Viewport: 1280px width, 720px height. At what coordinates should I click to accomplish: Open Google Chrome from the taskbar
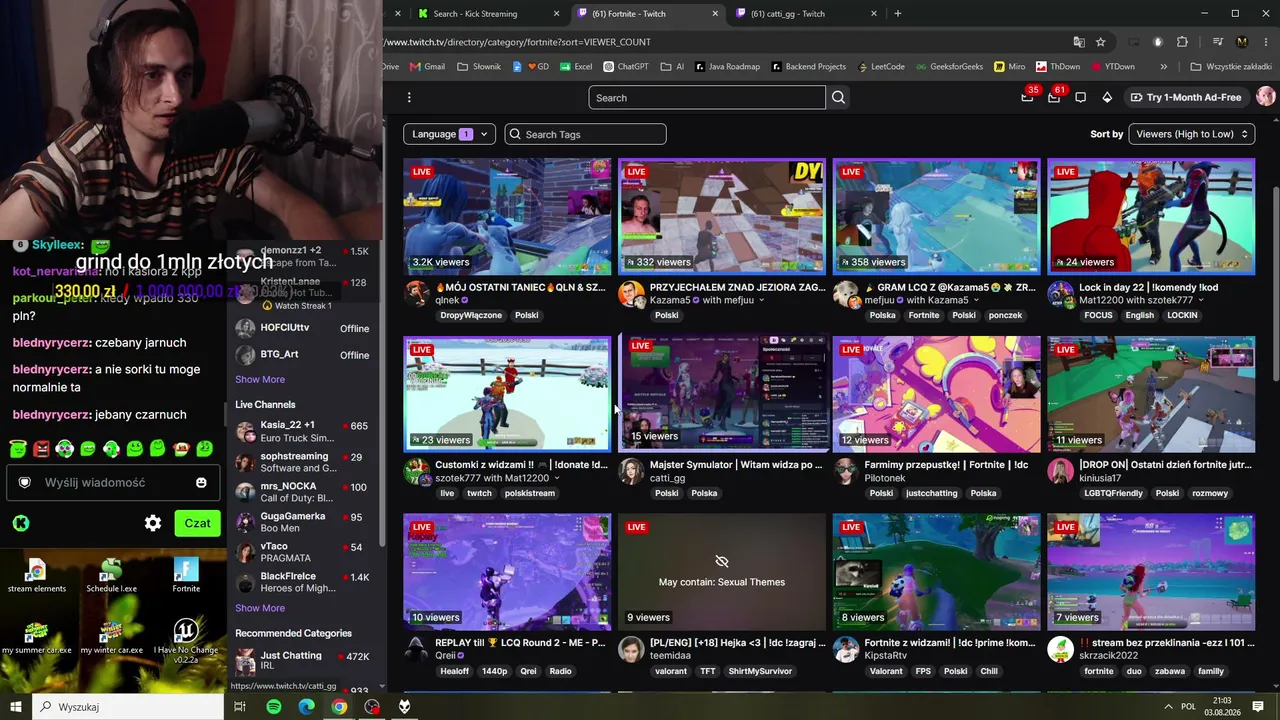point(340,707)
